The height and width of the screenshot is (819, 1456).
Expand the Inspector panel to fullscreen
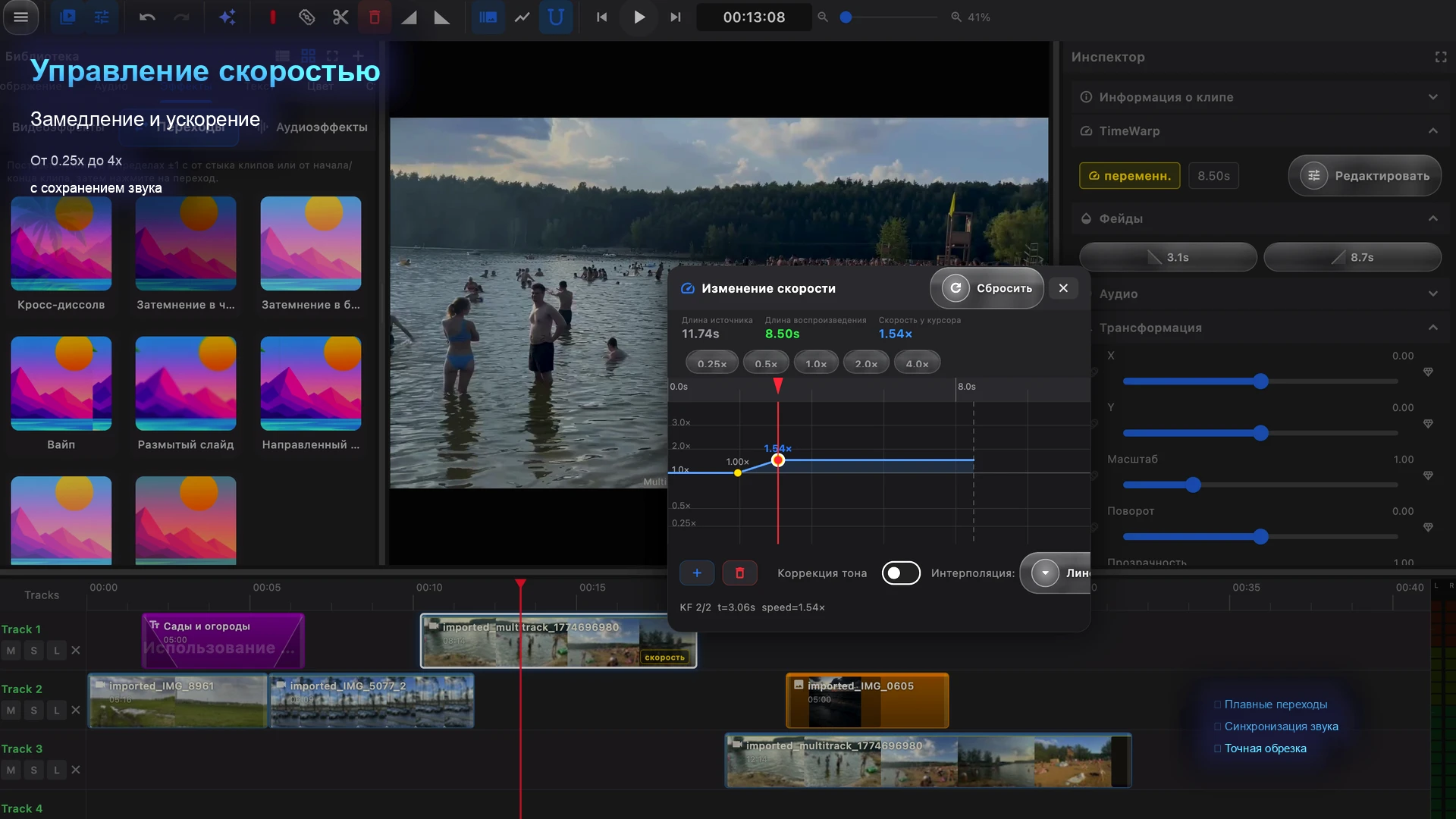(x=1441, y=57)
